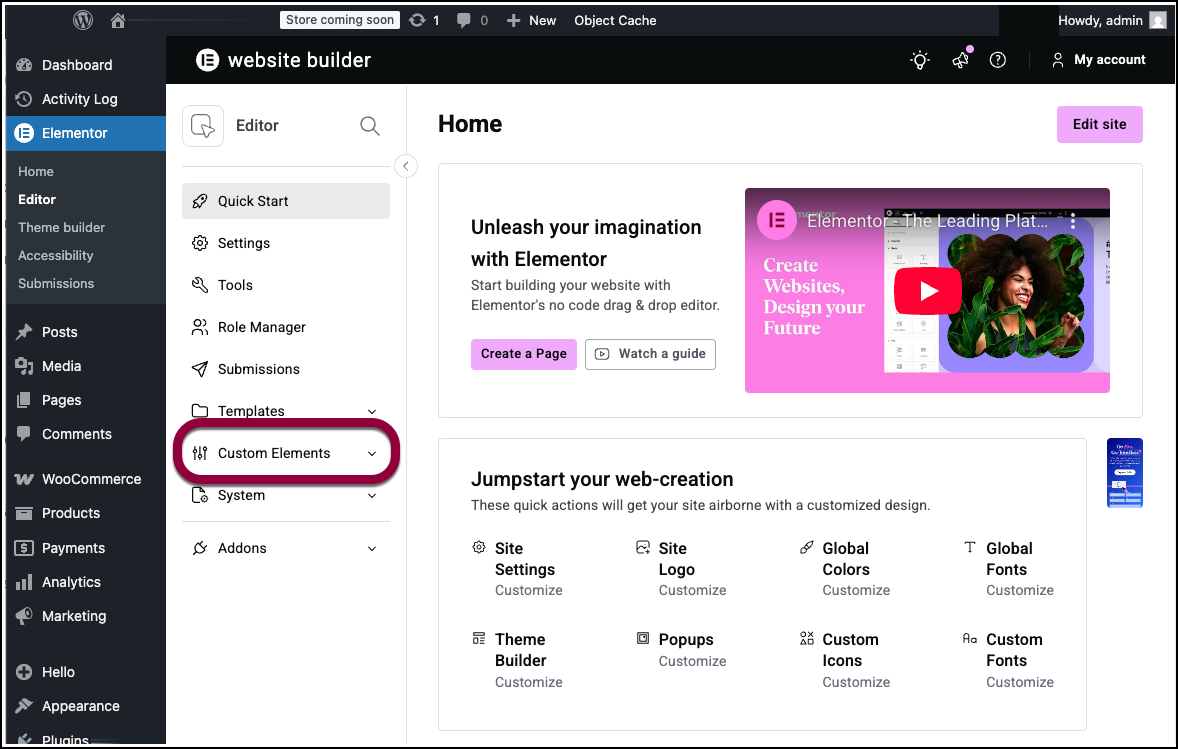This screenshot has width=1178, height=749.
Task: Click the Create a Page button
Action: click(x=523, y=354)
